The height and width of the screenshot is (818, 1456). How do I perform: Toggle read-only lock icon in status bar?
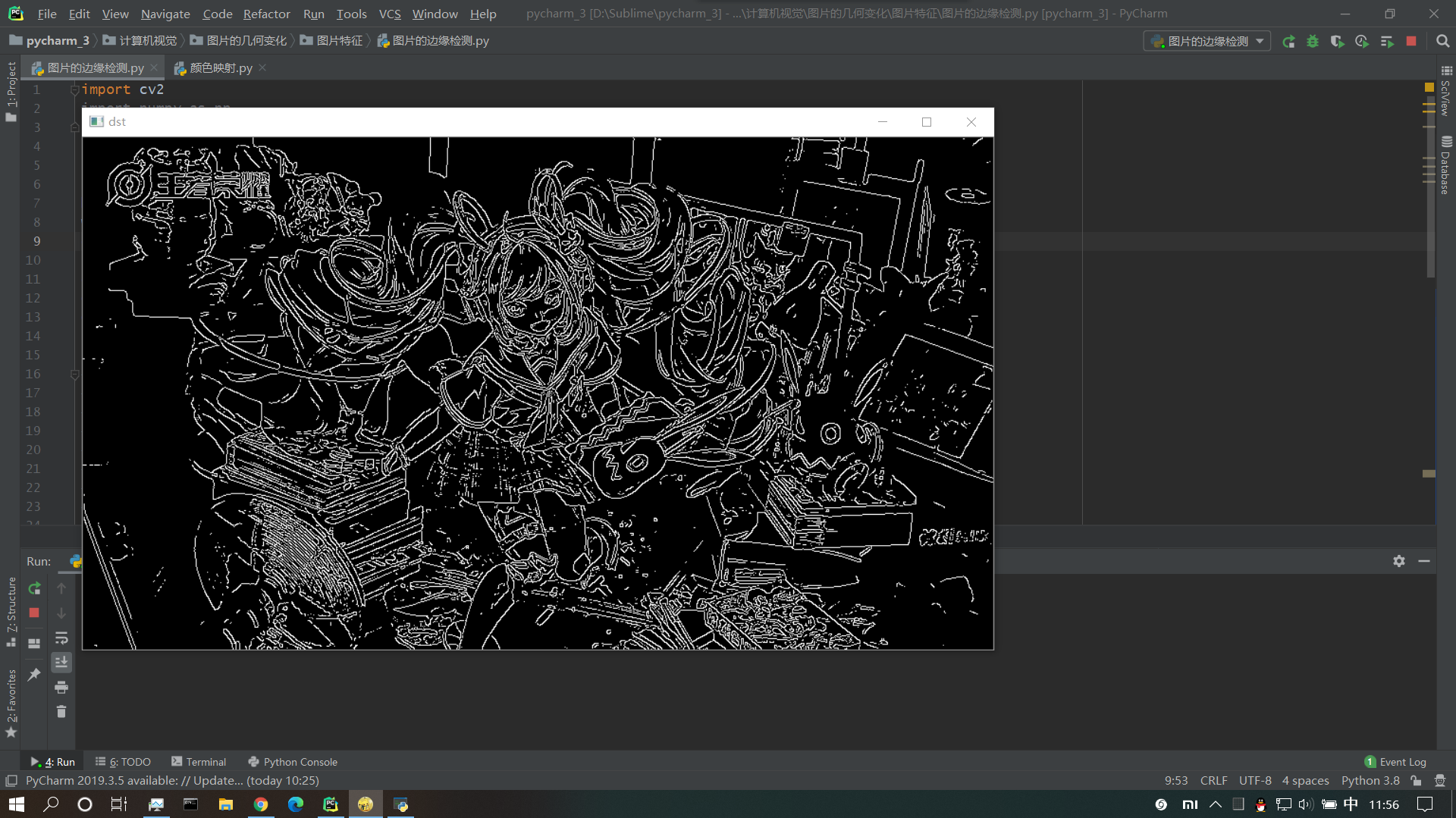pyautogui.click(x=1416, y=780)
